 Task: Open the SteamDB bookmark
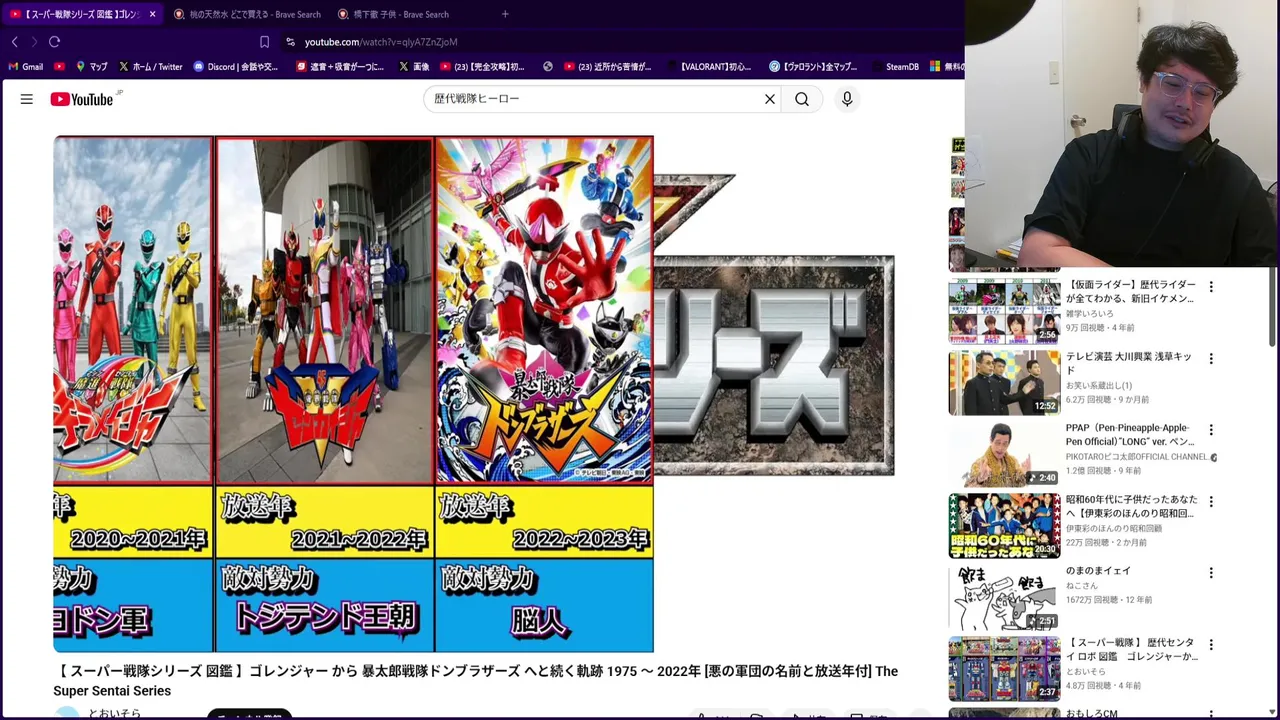(895, 67)
